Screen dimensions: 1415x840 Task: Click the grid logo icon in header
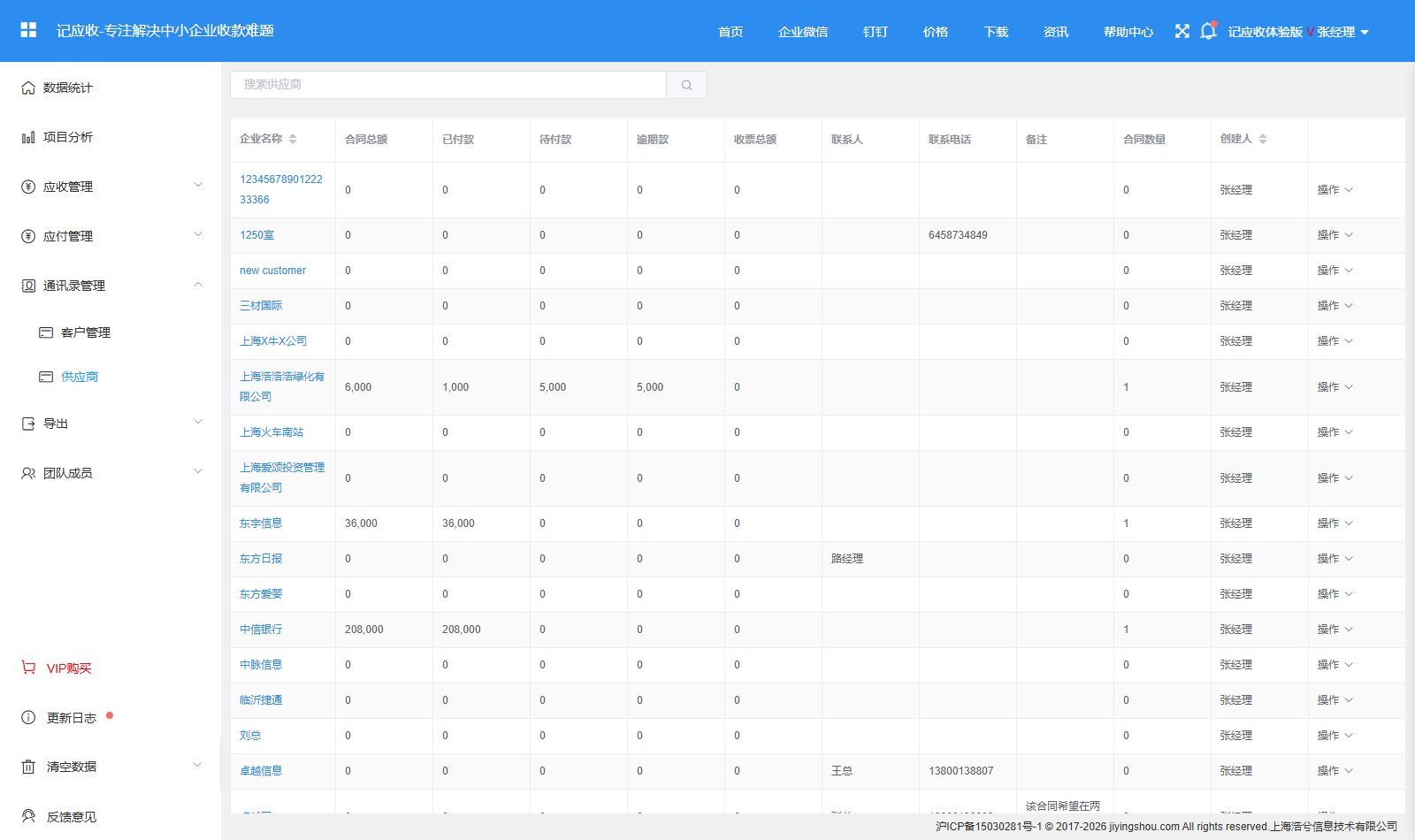[x=28, y=30]
